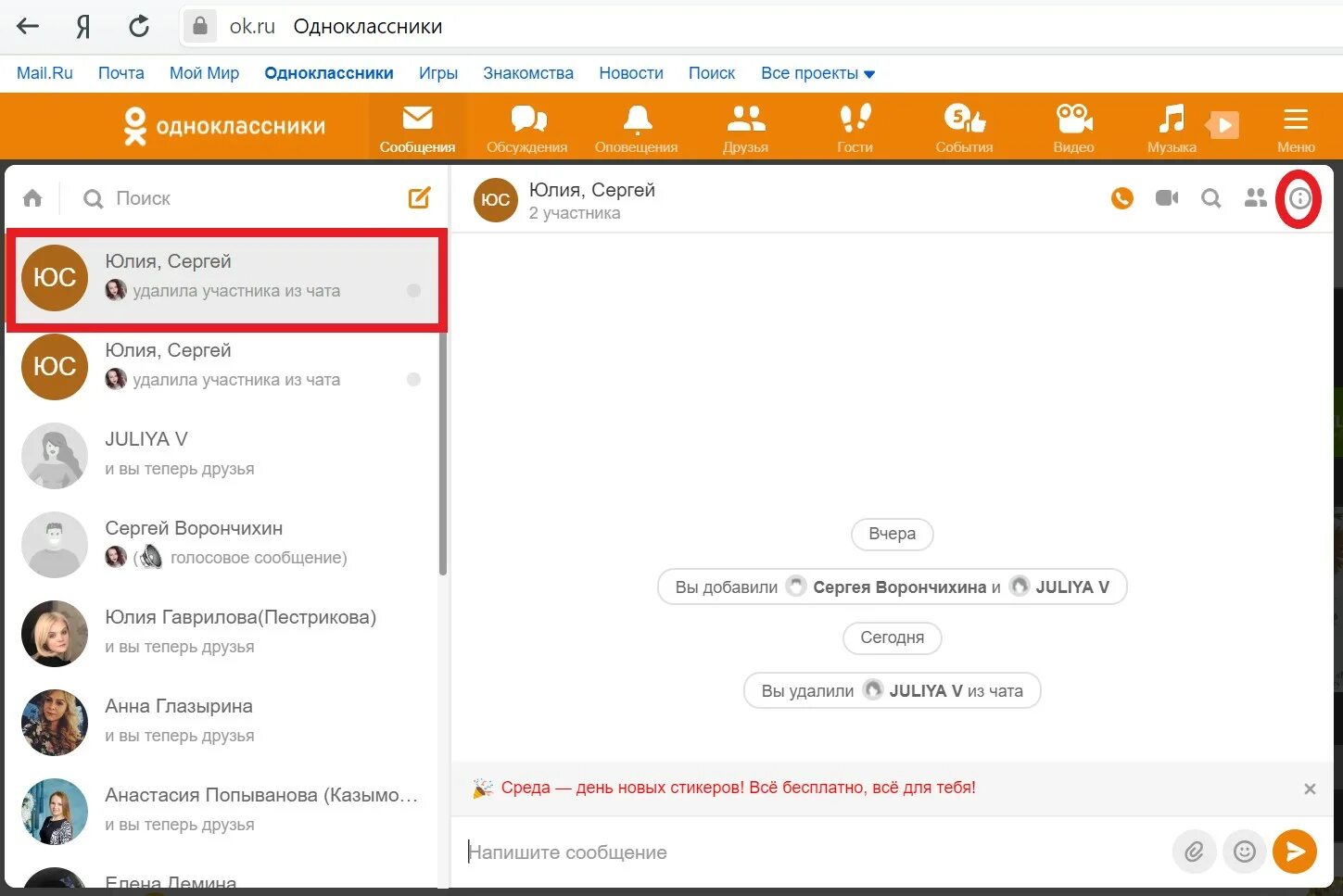Open the Оповещения bell tab
Image resolution: width=1343 pixels, height=896 pixels.
(x=637, y=128)
